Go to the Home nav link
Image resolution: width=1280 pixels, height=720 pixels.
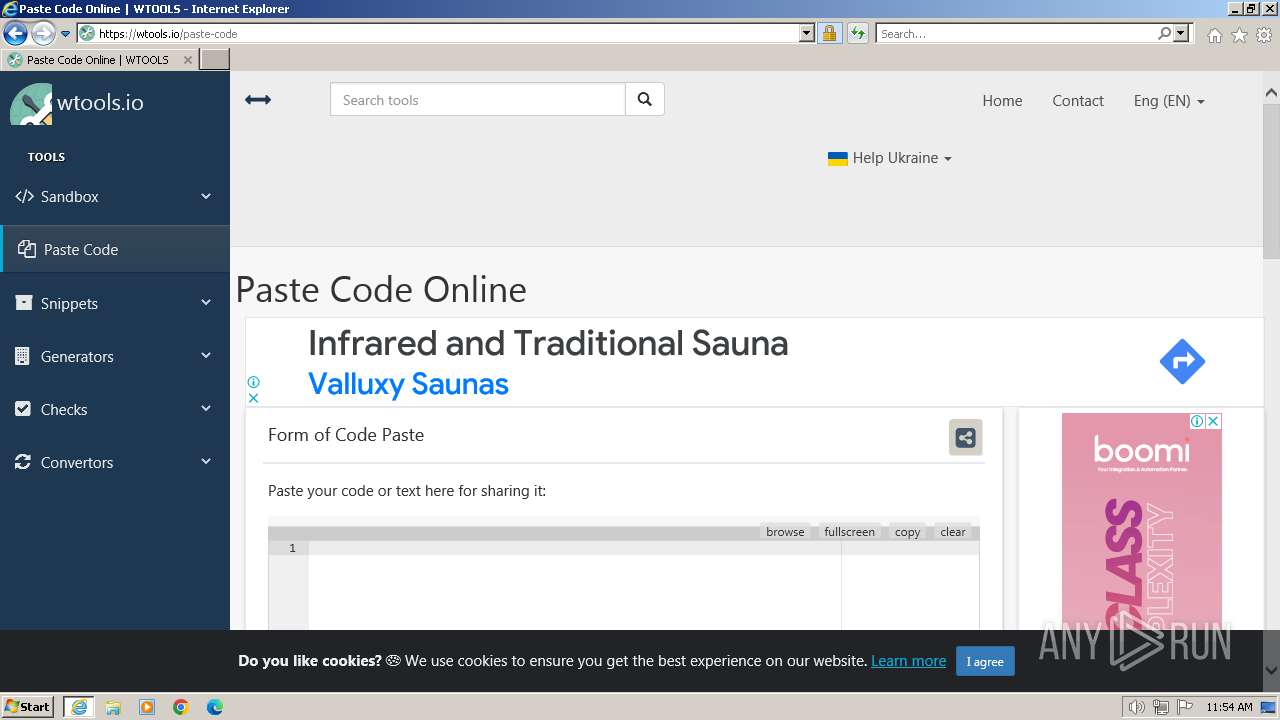pos(1002,100)
